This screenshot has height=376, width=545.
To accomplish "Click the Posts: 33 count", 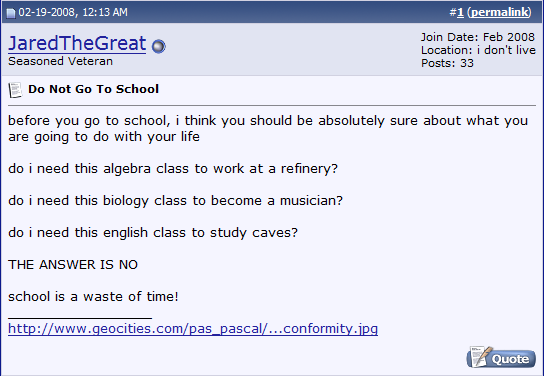I will 447,63.
